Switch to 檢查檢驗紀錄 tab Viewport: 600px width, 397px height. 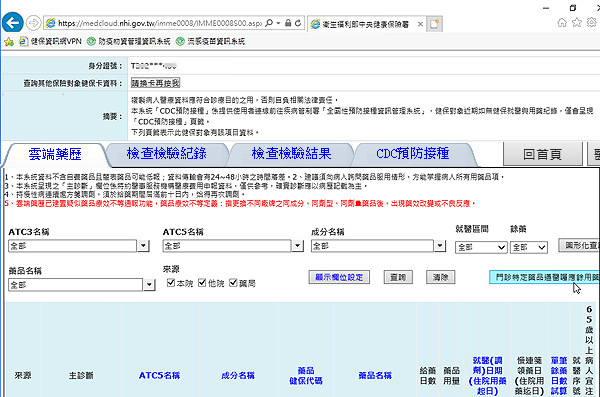coord(167,154)
